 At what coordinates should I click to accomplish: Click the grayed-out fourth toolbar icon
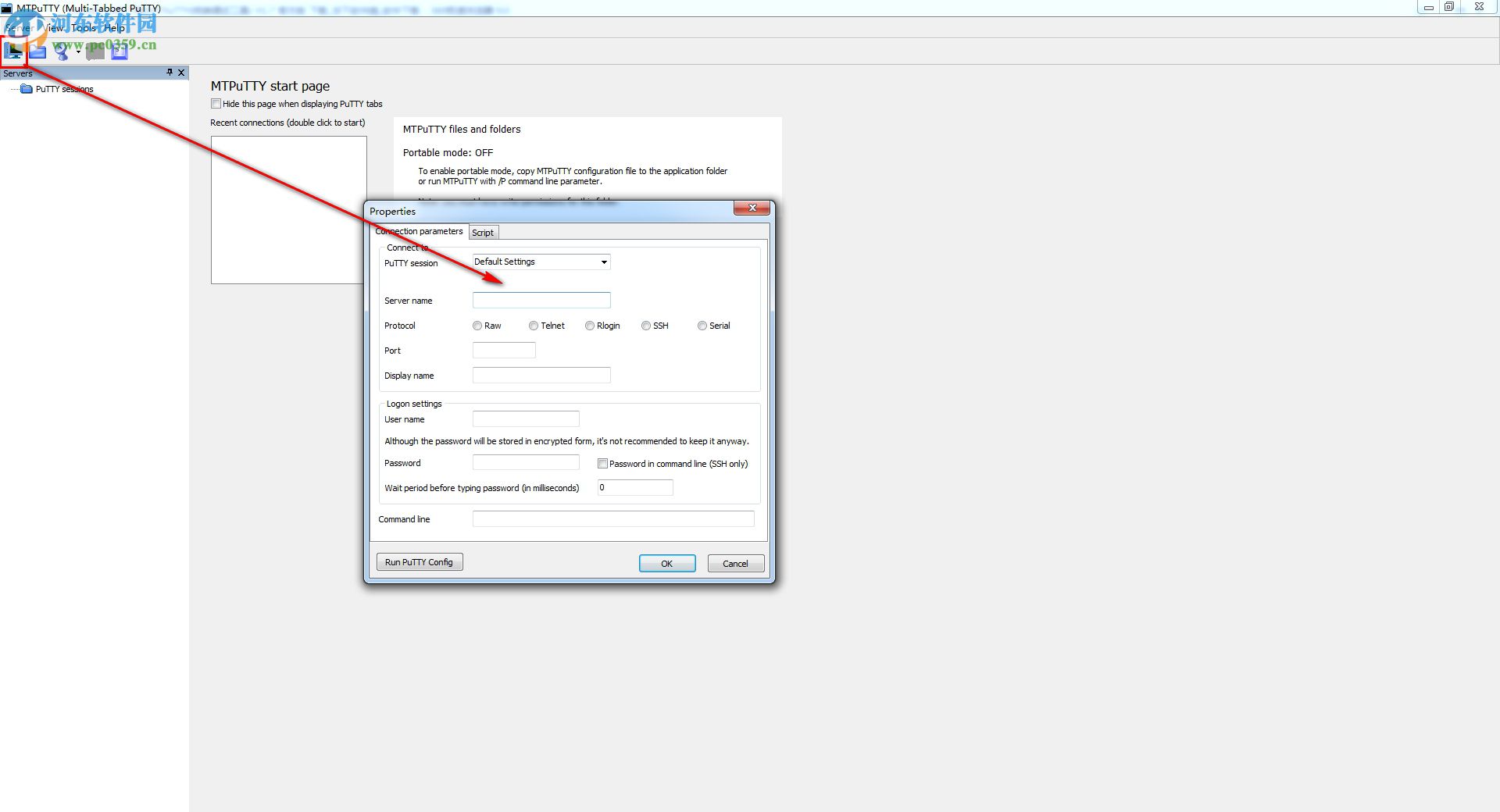[95, 52]
